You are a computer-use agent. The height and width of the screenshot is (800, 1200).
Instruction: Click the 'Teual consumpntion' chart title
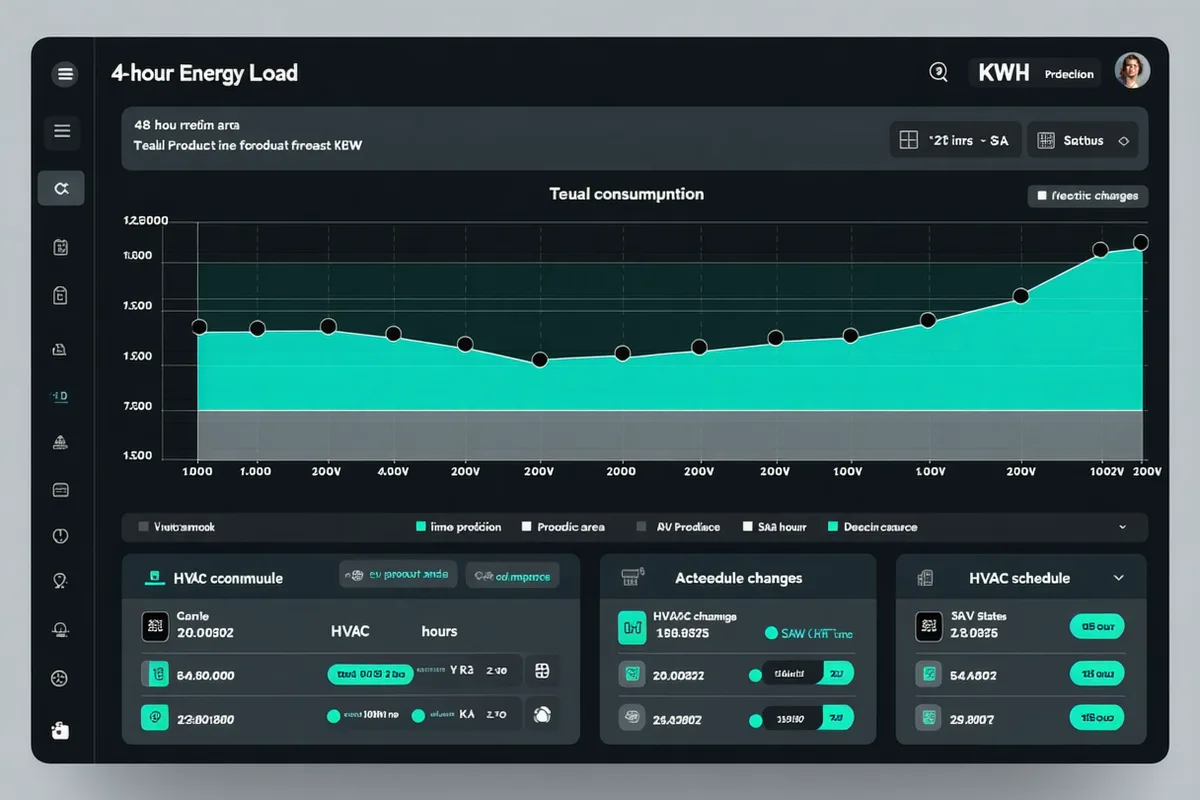627,194
